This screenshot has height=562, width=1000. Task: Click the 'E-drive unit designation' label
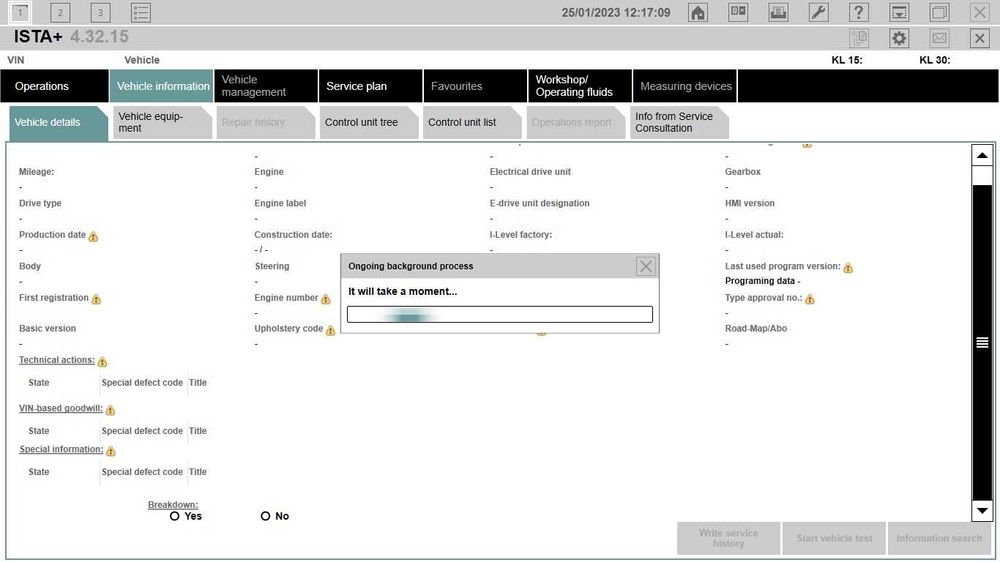540,203
